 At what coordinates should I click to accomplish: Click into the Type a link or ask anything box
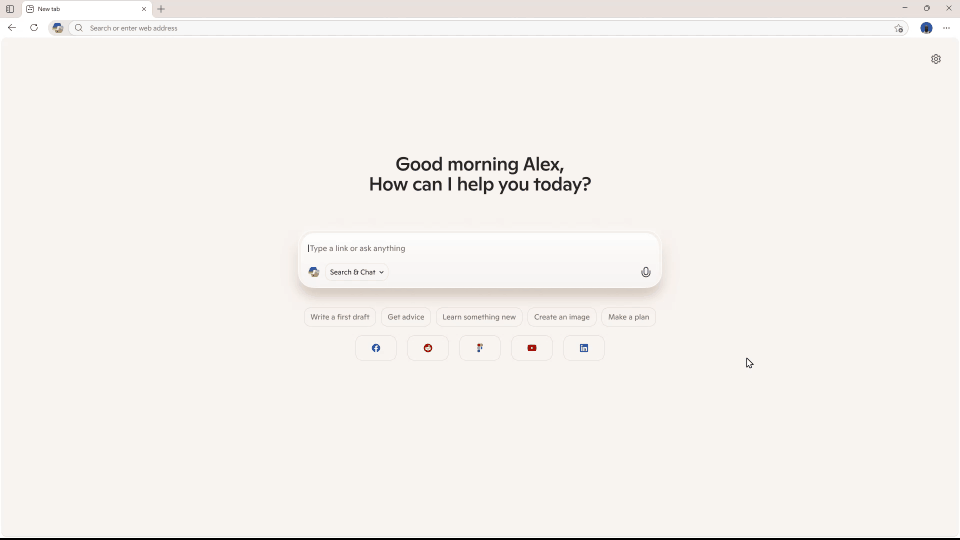tap(479, 248)
